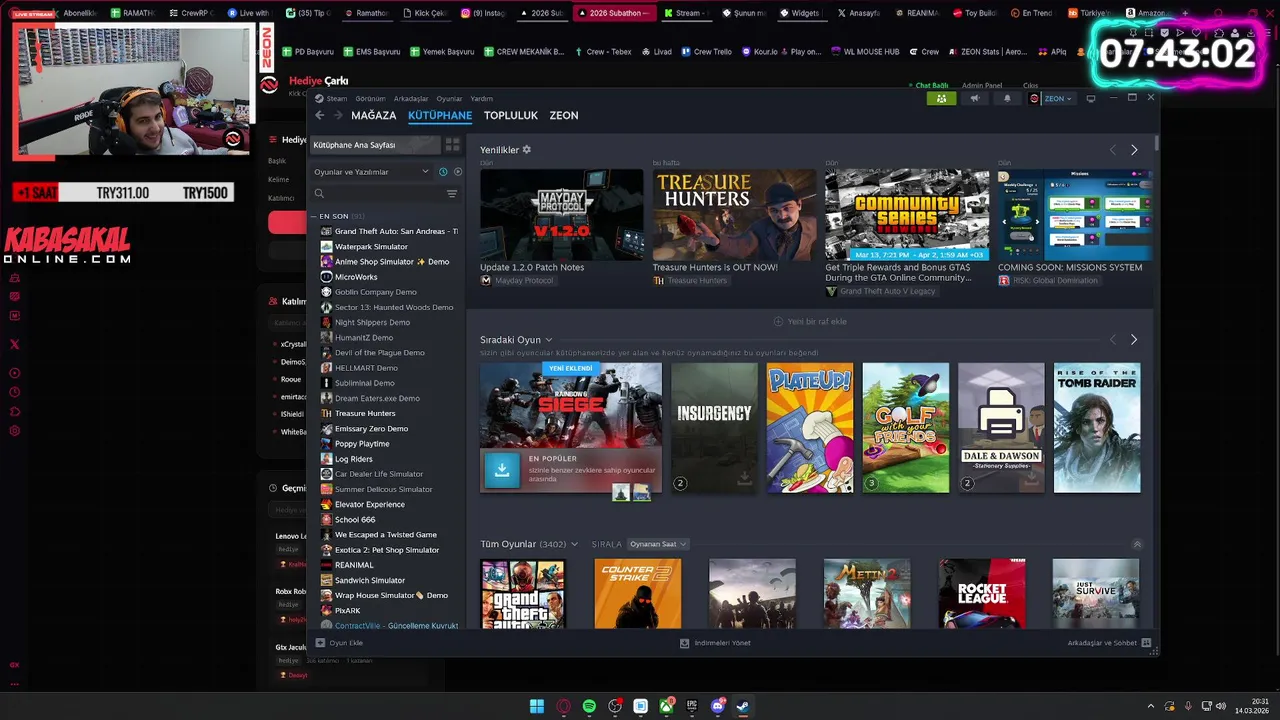Show next Yenilikler items arrow
This screenshot has width=1280, height=720.
coord(1134,150)
